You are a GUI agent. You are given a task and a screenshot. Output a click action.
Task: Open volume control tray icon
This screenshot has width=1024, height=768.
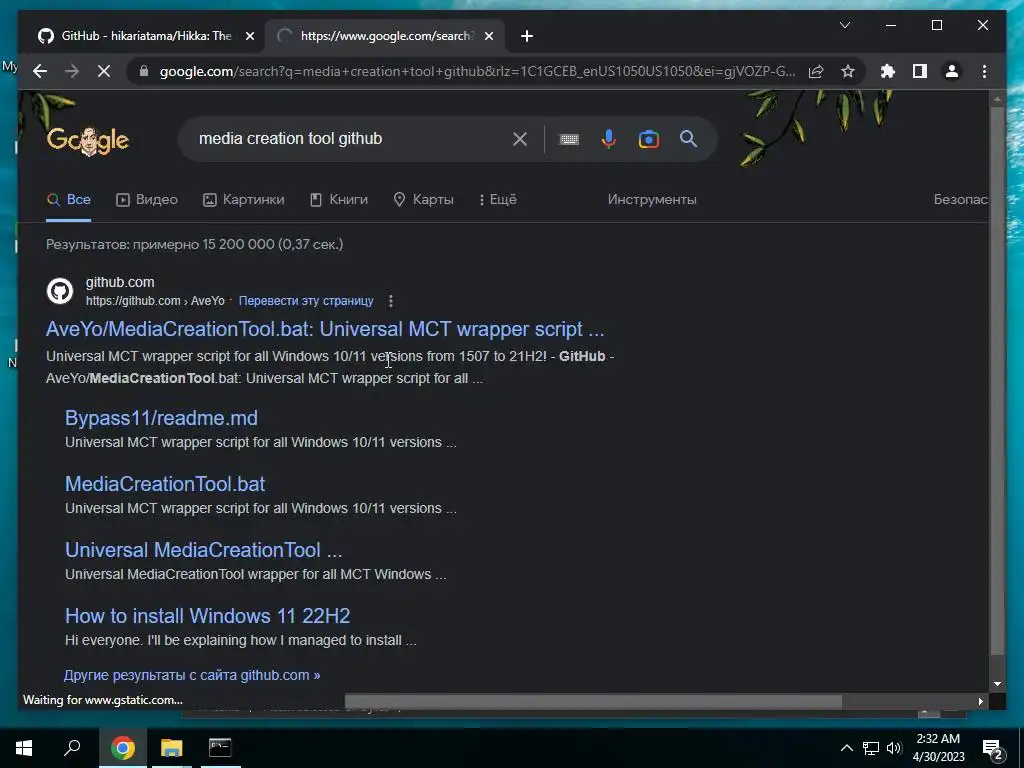[x=894, y=748]
